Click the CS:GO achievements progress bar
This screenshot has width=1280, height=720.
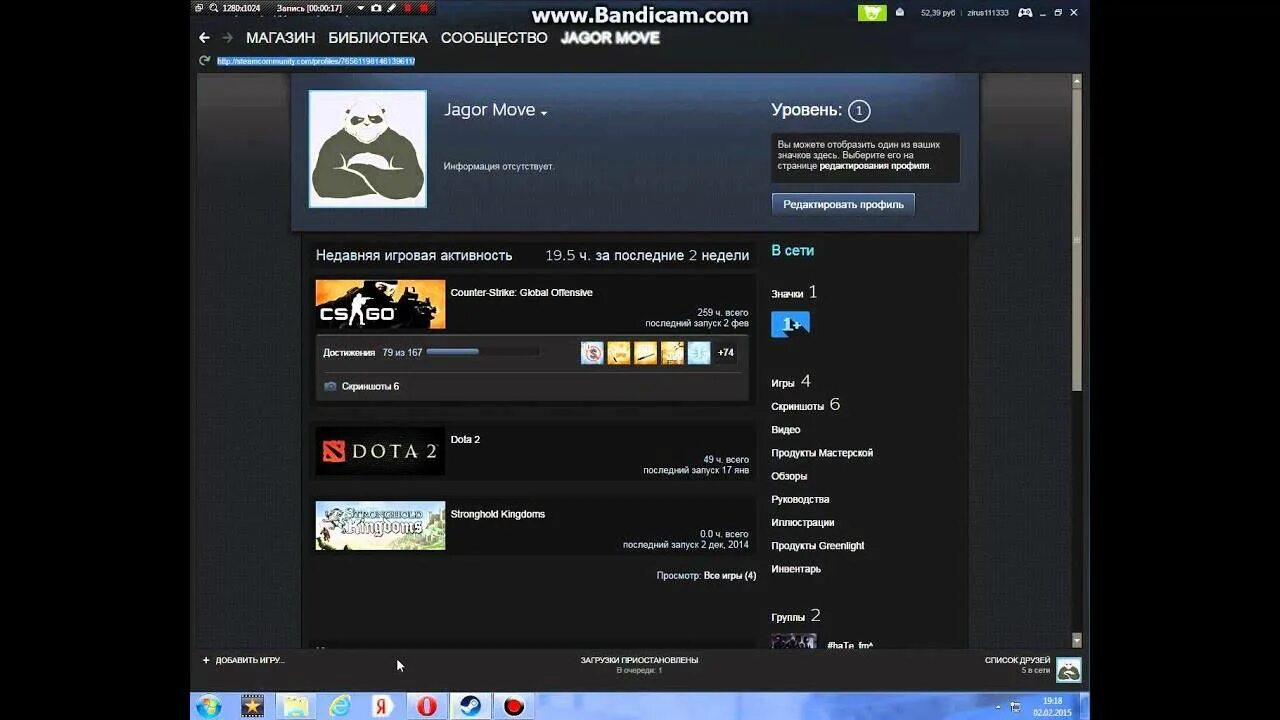483,352
